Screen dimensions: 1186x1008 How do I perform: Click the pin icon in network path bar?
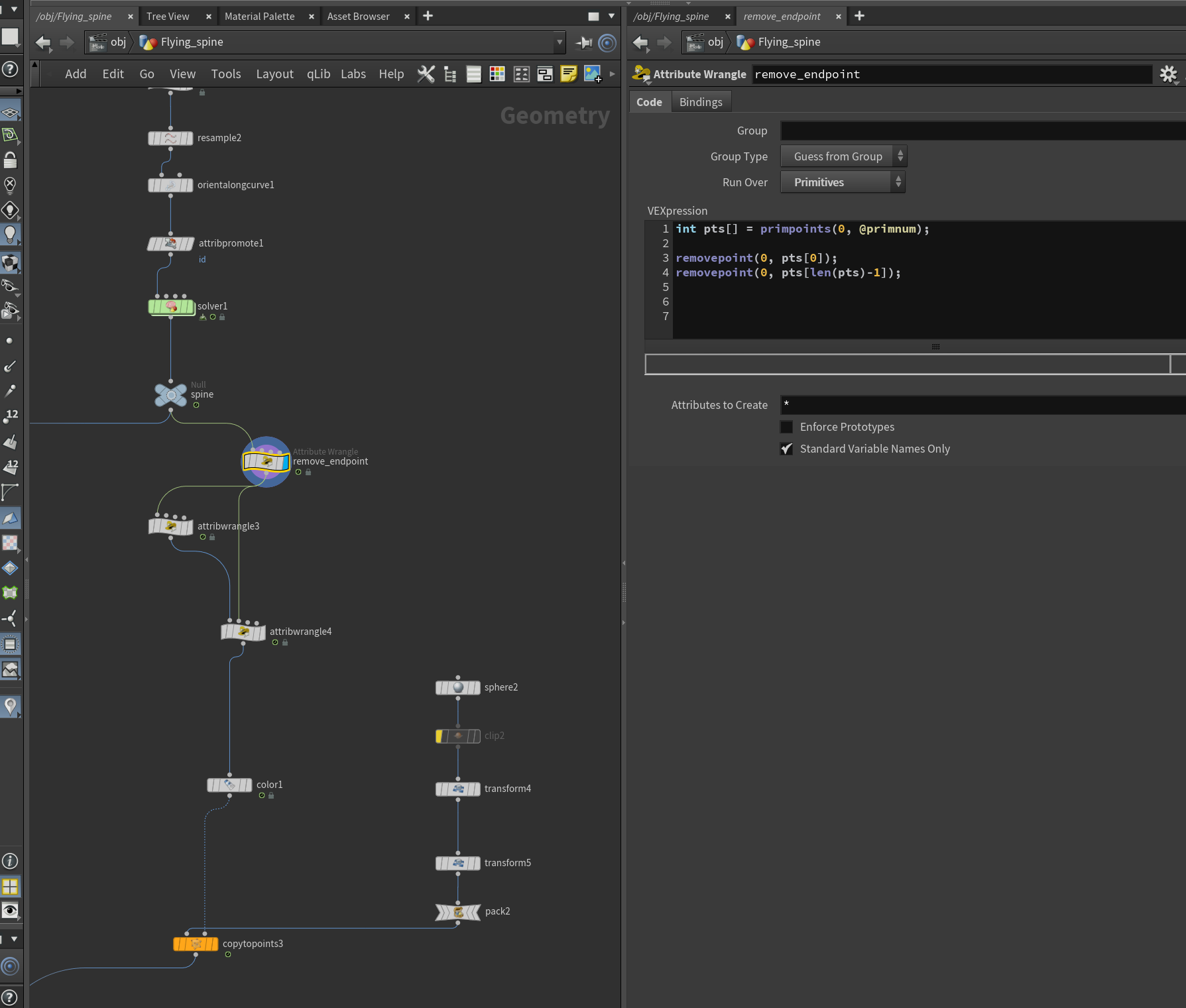(584, 42)
